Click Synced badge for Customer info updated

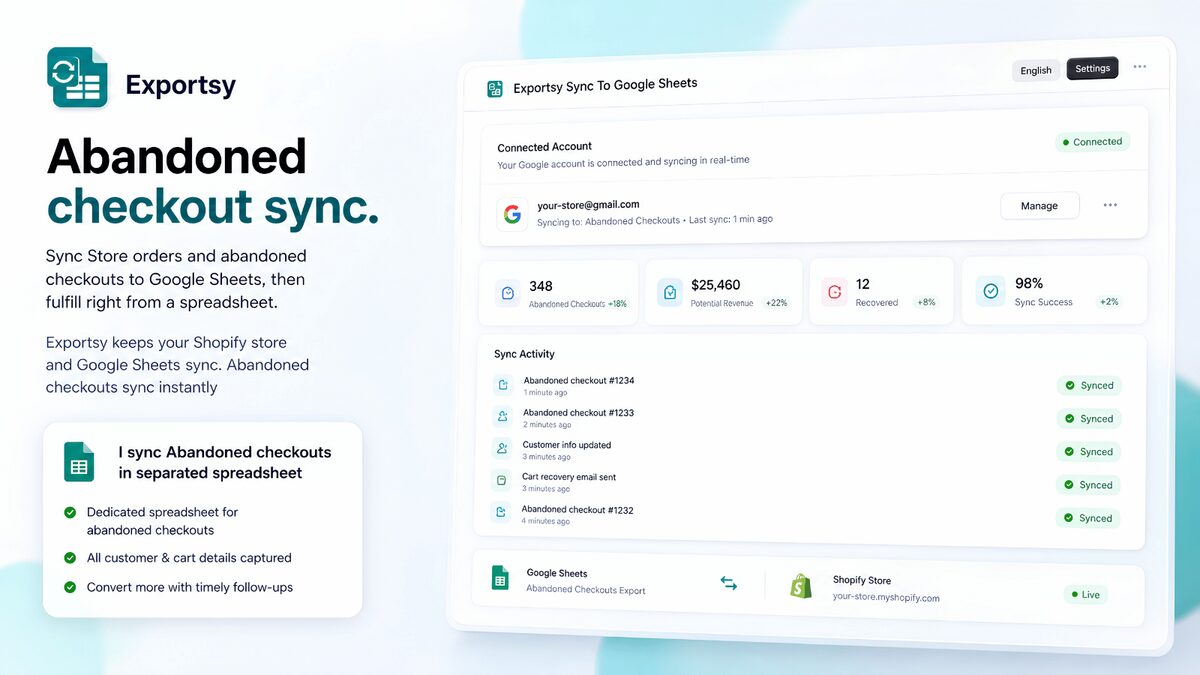point(1089,451)
